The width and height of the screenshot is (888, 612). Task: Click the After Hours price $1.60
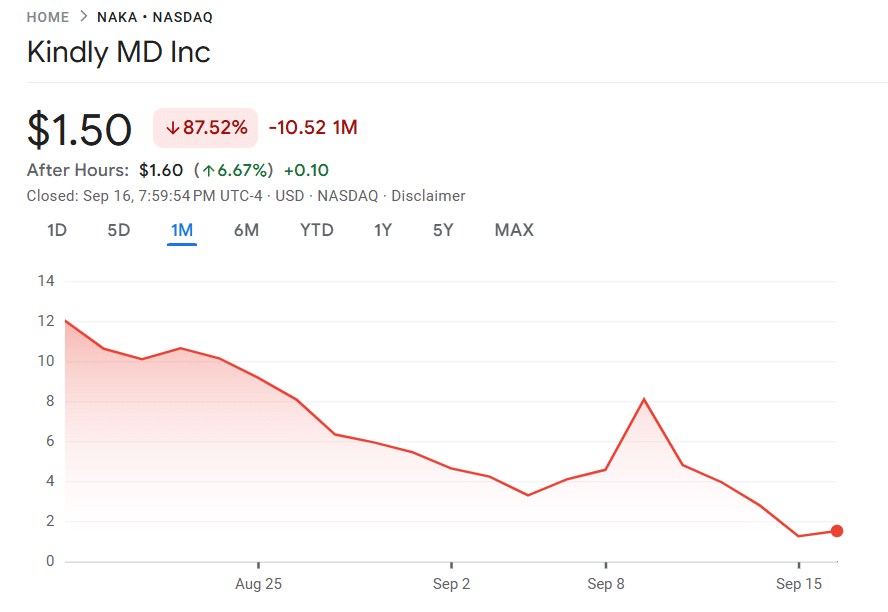[x=160, y=170]
